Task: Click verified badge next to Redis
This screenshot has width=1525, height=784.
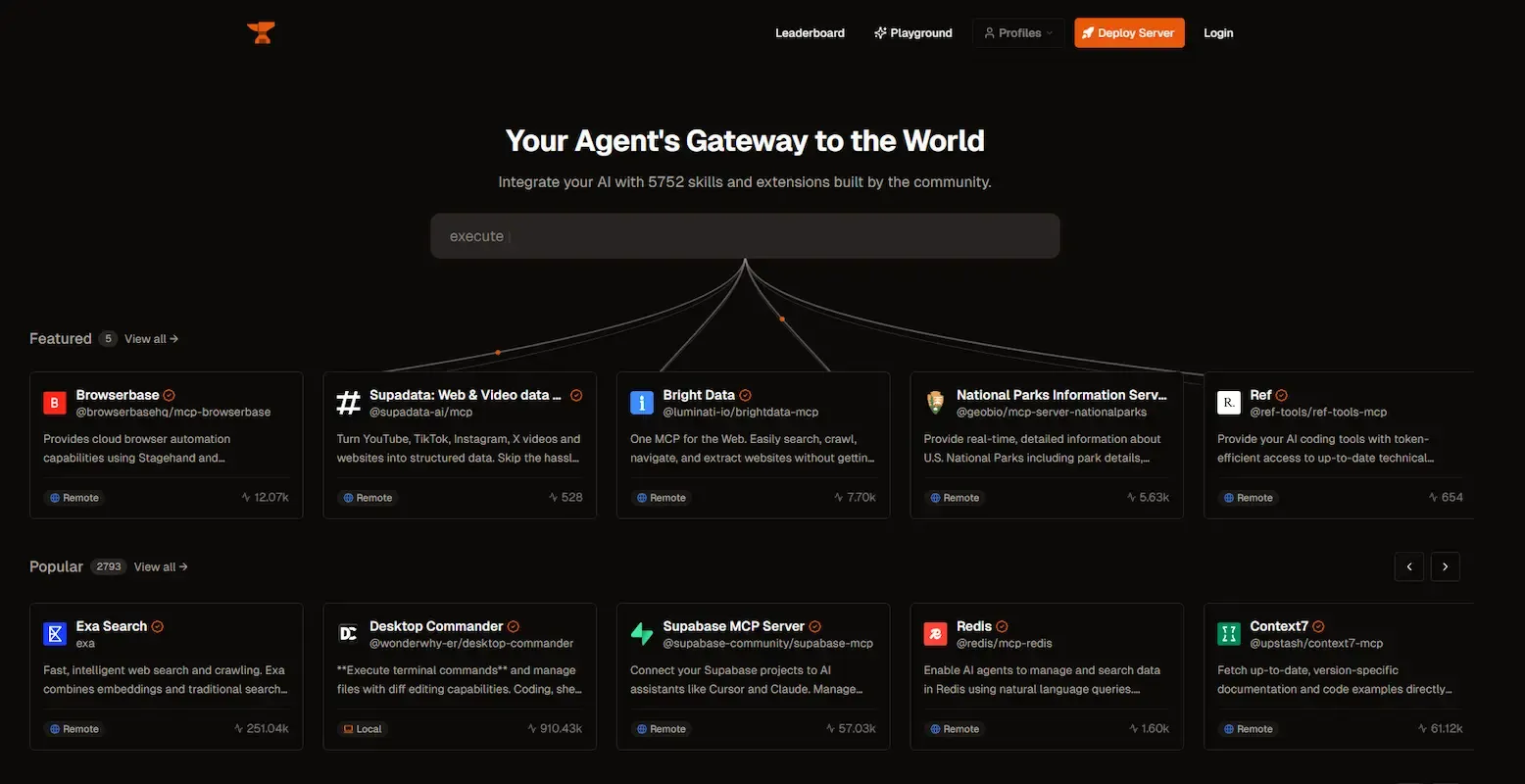Action: coord(1002,626)
